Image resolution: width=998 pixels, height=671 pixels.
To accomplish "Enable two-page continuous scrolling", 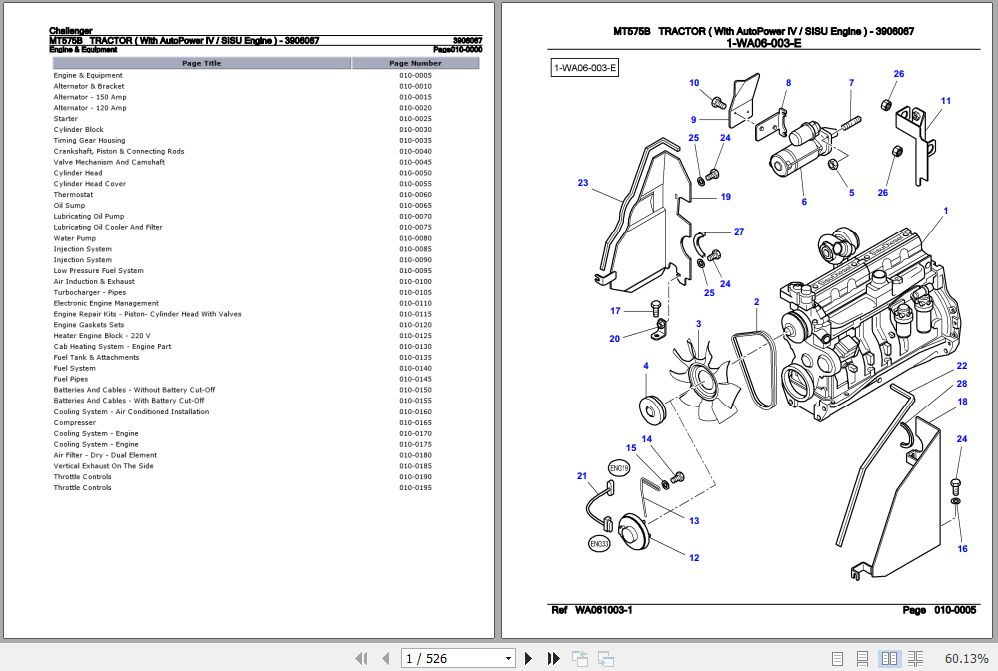I will 916,658.
